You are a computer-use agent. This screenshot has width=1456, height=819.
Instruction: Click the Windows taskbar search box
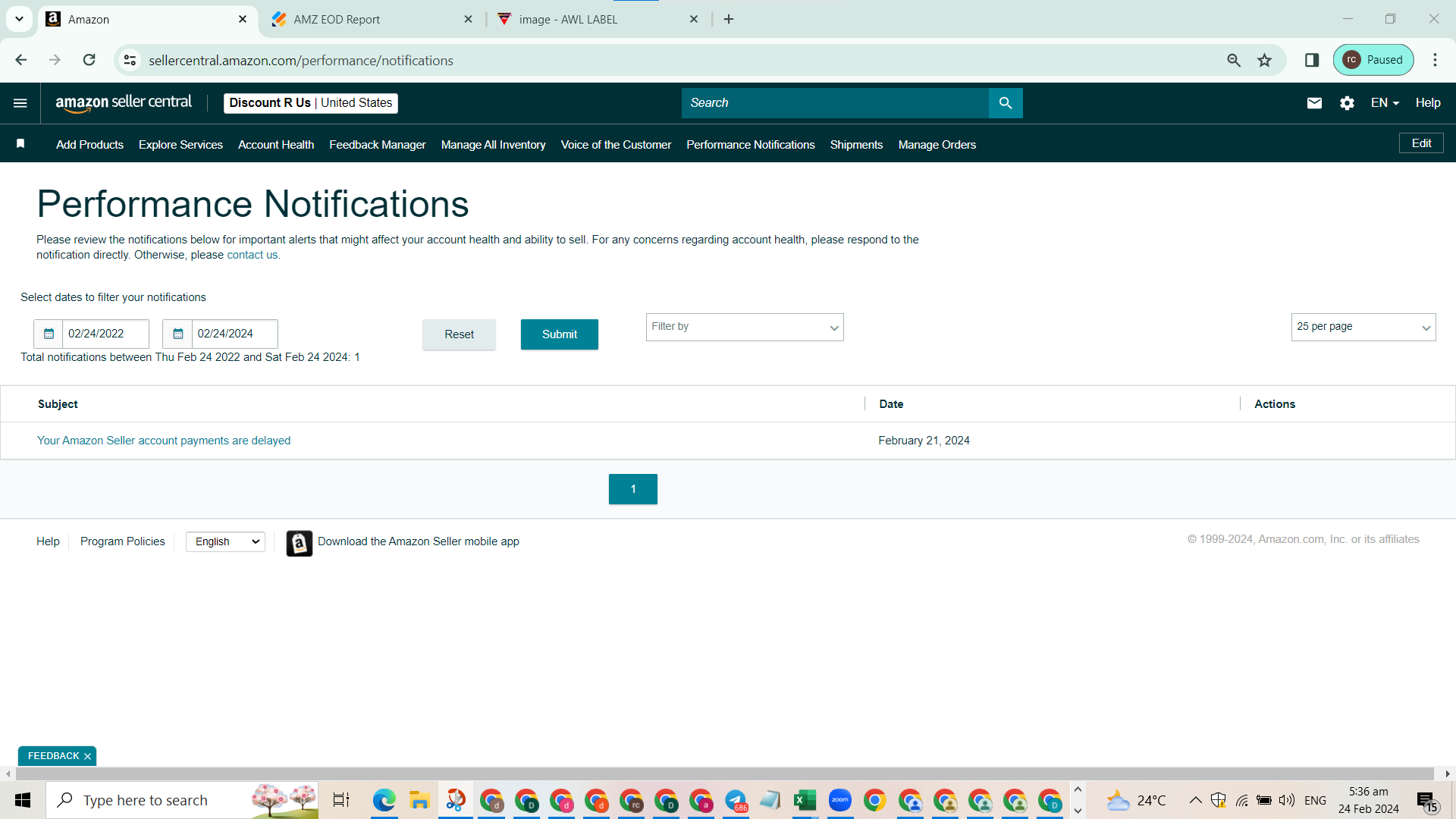[182, 800]
